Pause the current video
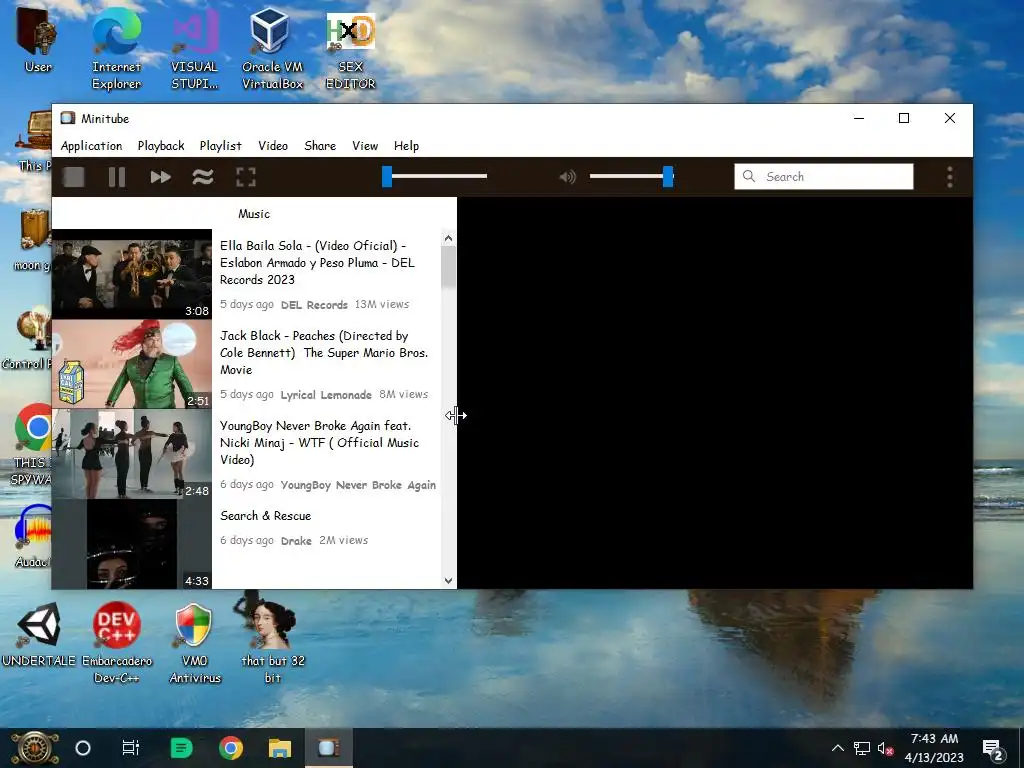This screenshot has width=1024, height=768. tap(117, 177)
